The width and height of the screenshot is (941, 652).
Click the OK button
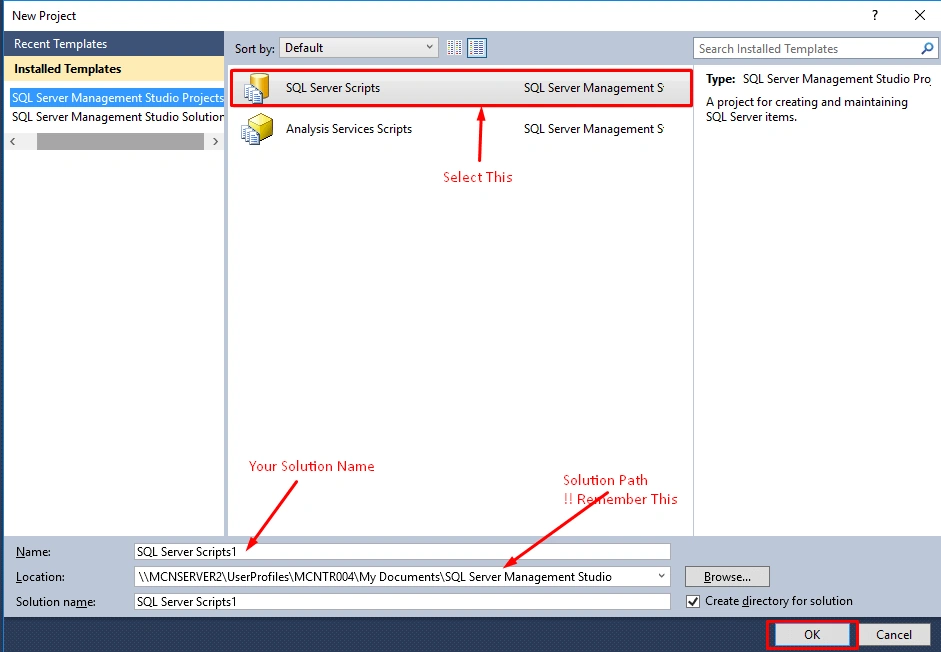coord(812,635)
